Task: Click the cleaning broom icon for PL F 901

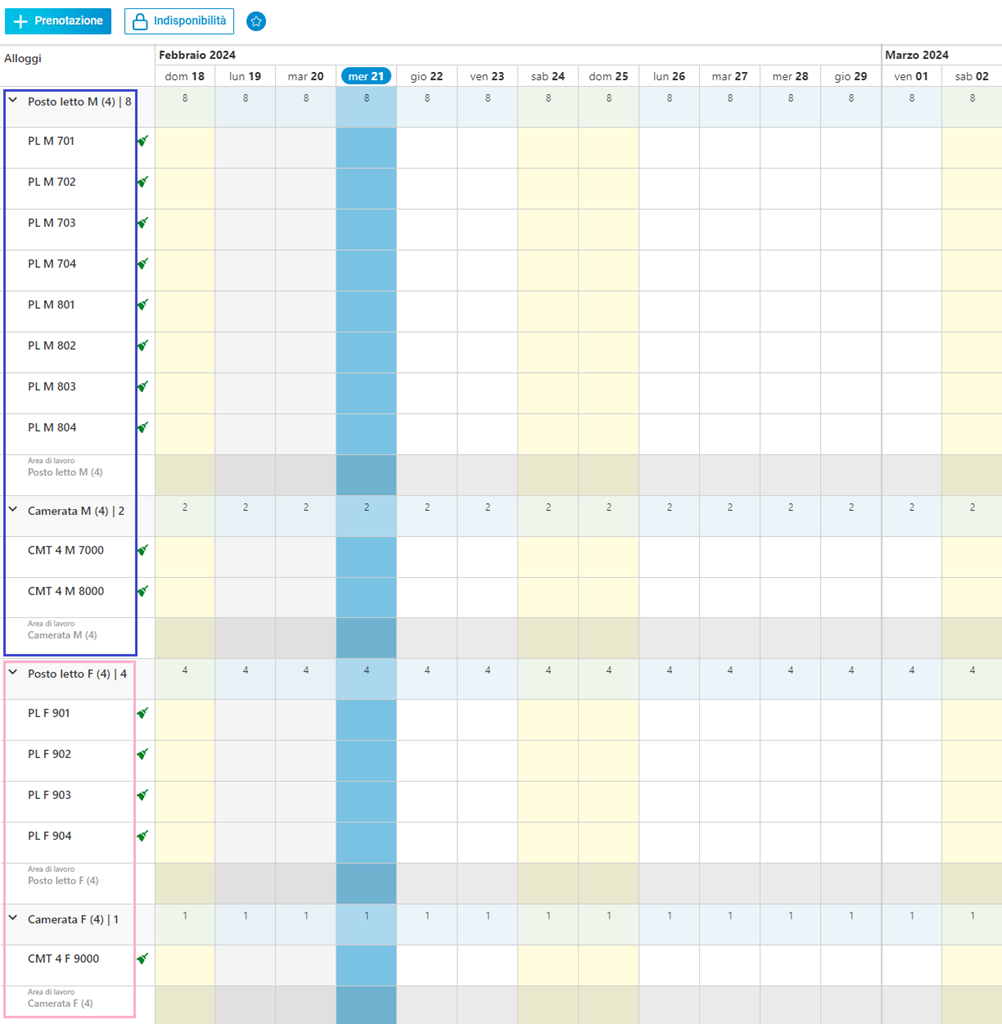Action: (x=143, y=713)
